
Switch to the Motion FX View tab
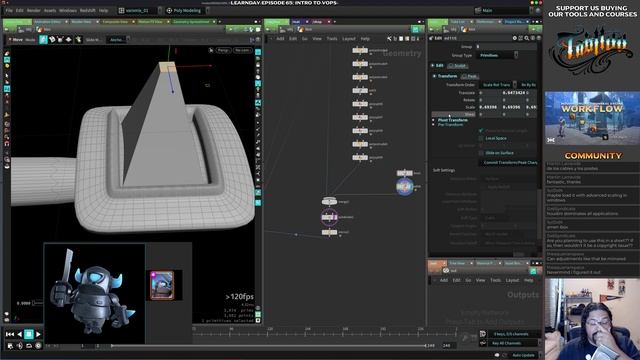coord(150,22)
